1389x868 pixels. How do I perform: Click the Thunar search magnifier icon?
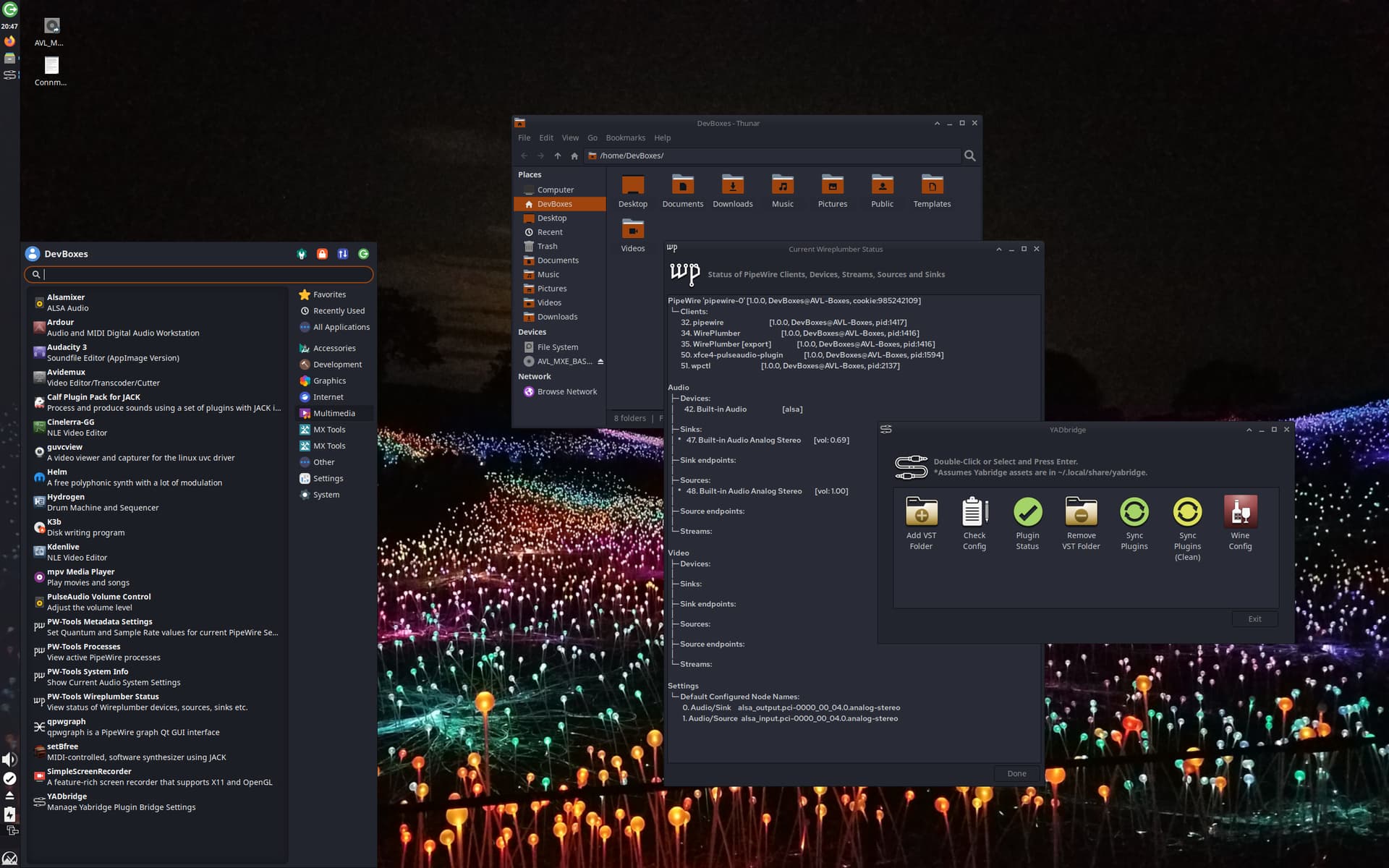970,156
